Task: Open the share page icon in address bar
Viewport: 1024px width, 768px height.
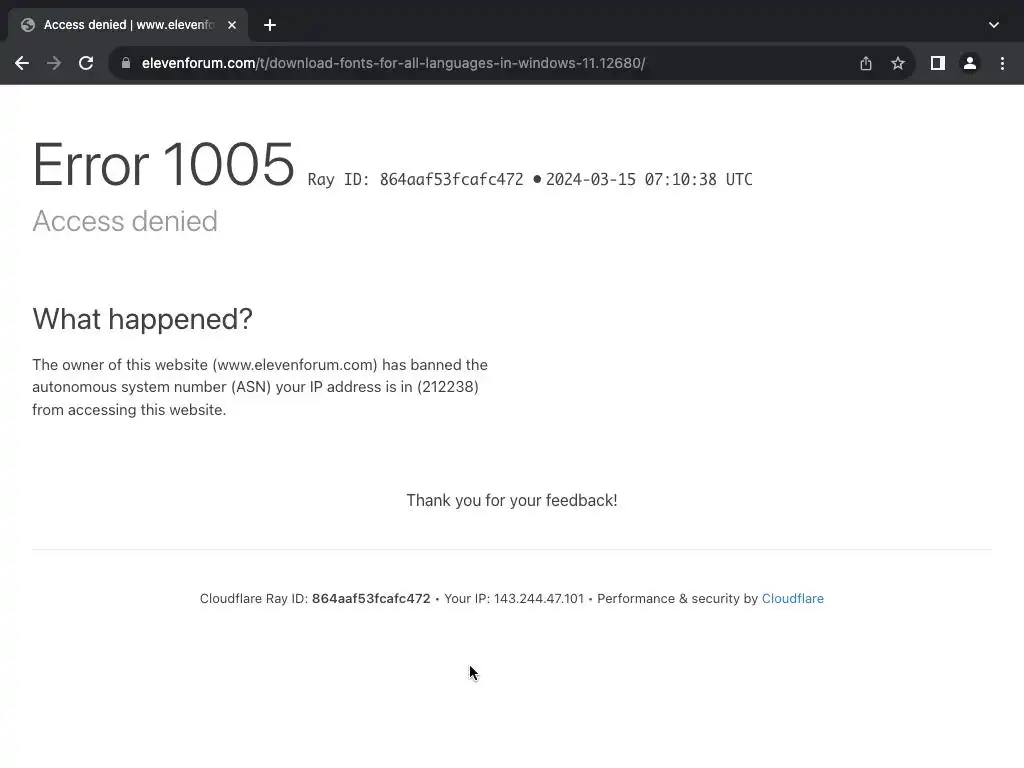Action: click(x=866, y=63)
